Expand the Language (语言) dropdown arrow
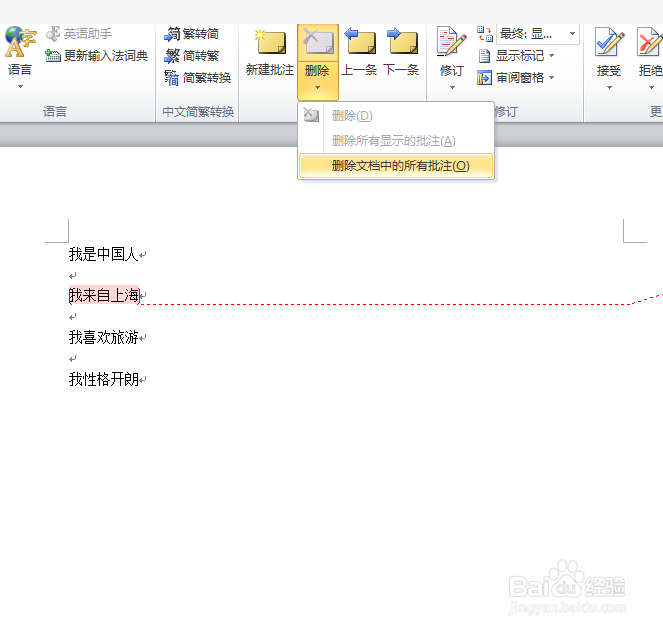 20,87
